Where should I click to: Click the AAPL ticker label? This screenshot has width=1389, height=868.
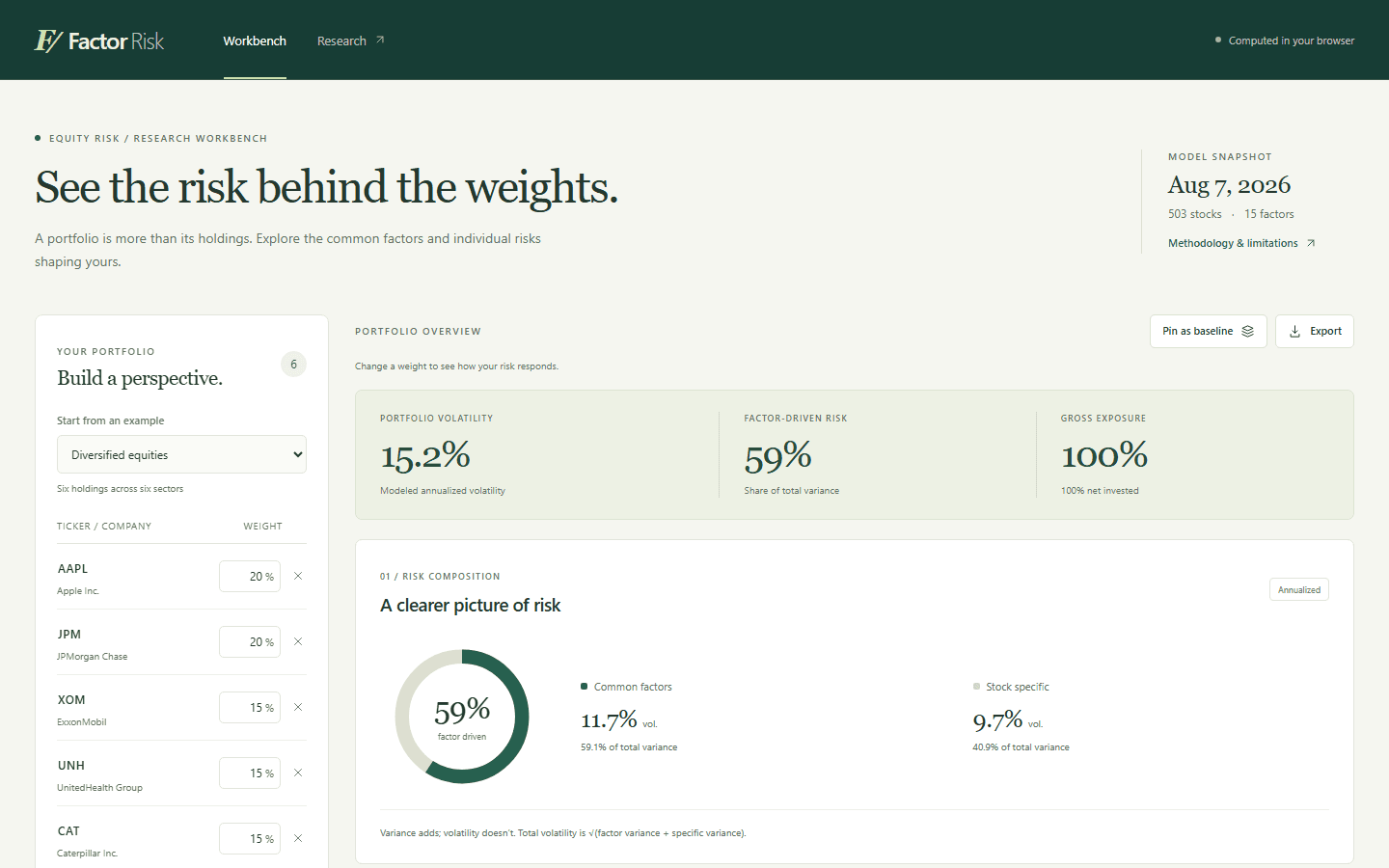(72, 569)
